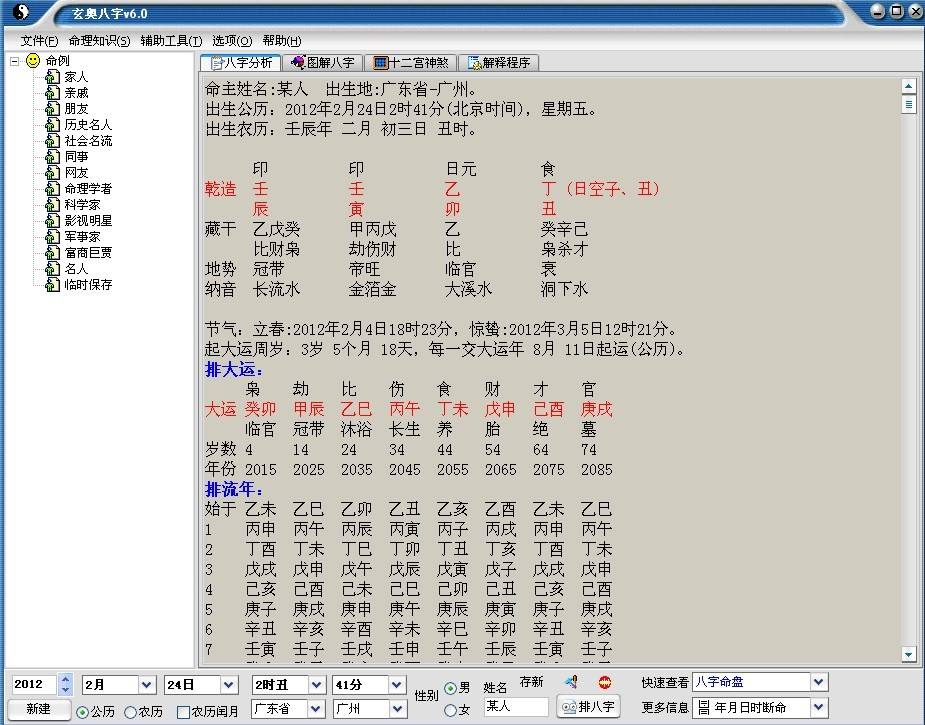Collapse the 命例 tree root node
The image size is (925, 725).
15,61
